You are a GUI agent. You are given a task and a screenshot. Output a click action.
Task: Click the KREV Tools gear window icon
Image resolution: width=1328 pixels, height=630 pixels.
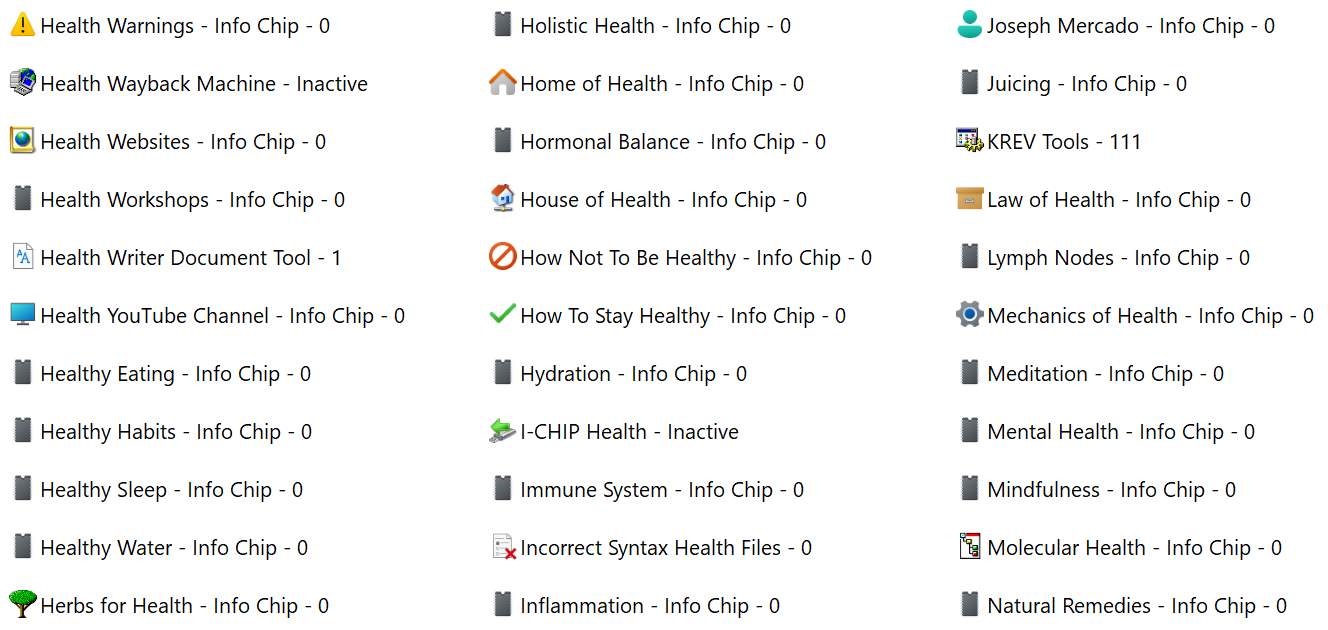(969, 142)
